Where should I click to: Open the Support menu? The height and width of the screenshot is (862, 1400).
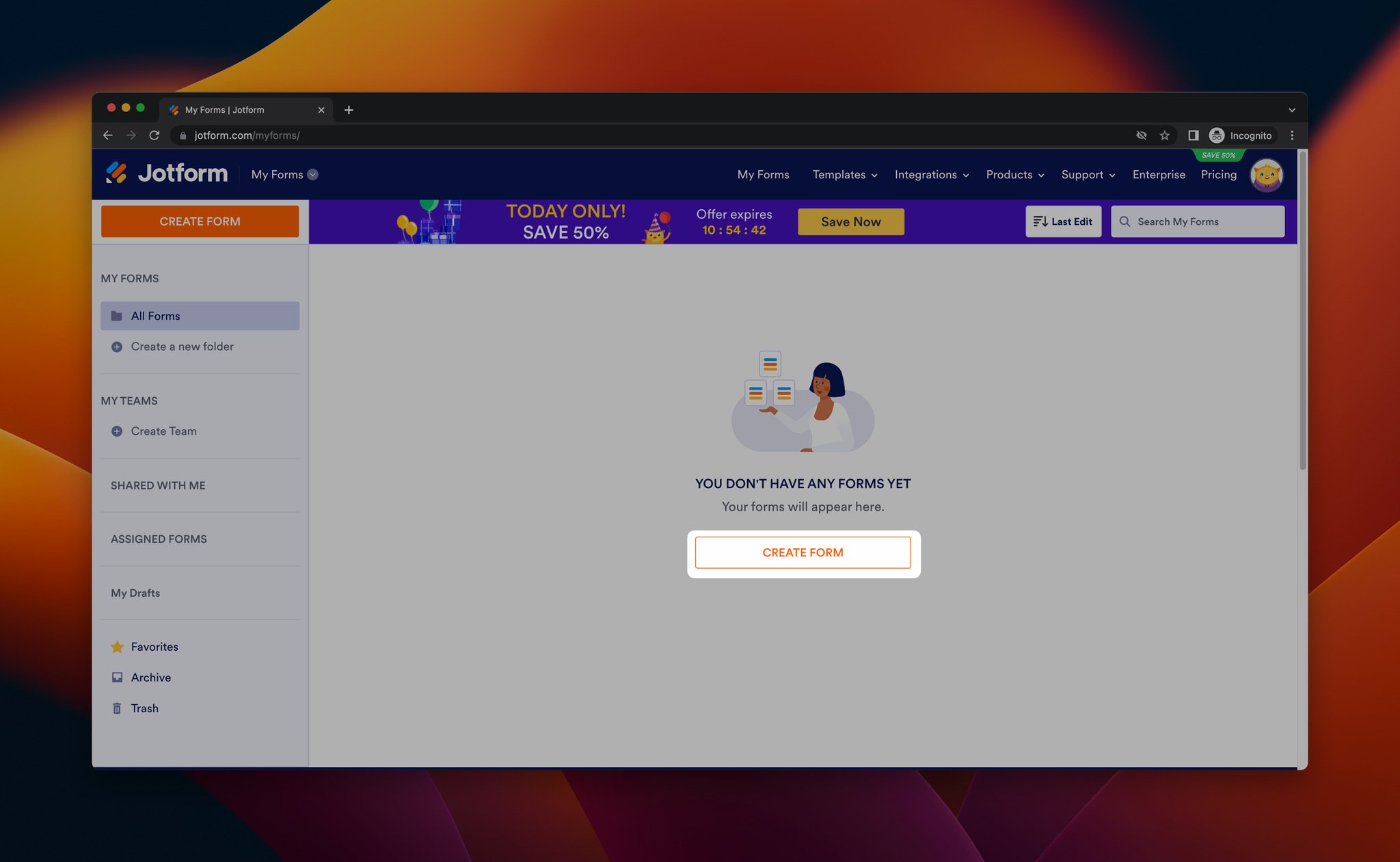tap(1086, 174)
